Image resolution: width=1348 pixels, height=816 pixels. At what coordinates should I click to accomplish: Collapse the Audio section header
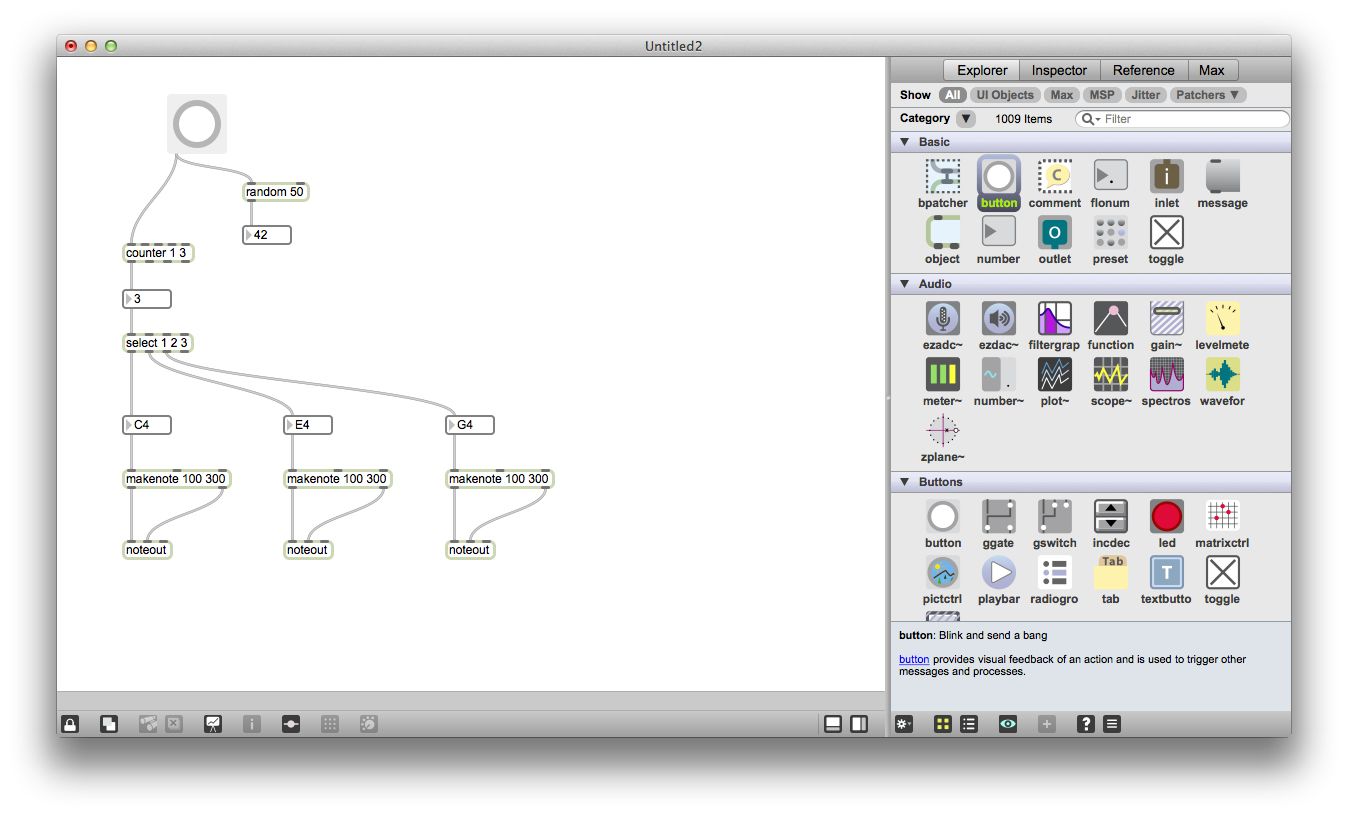pyautogui.click(x=904, y=283)
